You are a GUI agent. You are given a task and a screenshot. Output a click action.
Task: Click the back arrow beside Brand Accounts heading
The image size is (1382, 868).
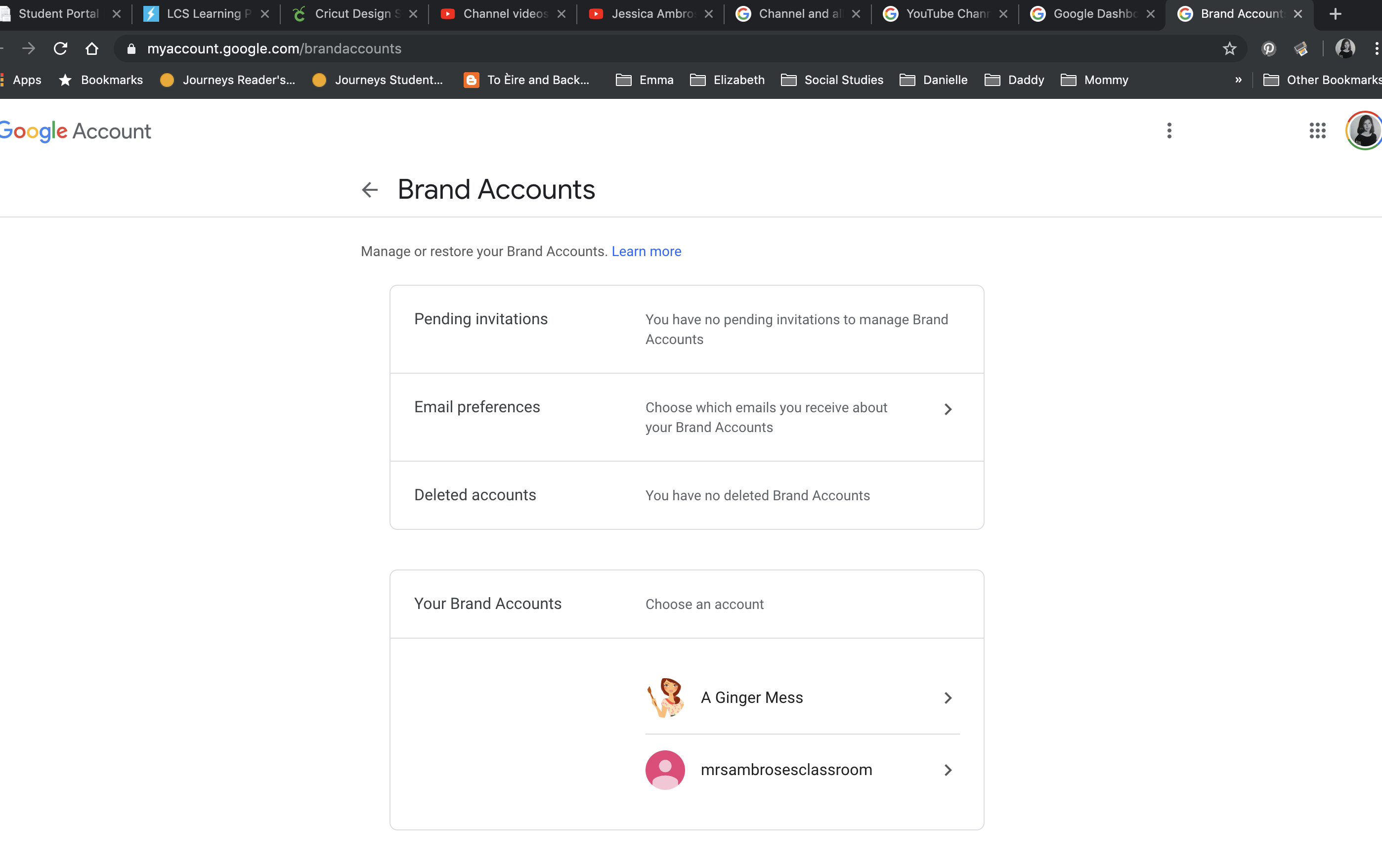click(x=370, y=189)
